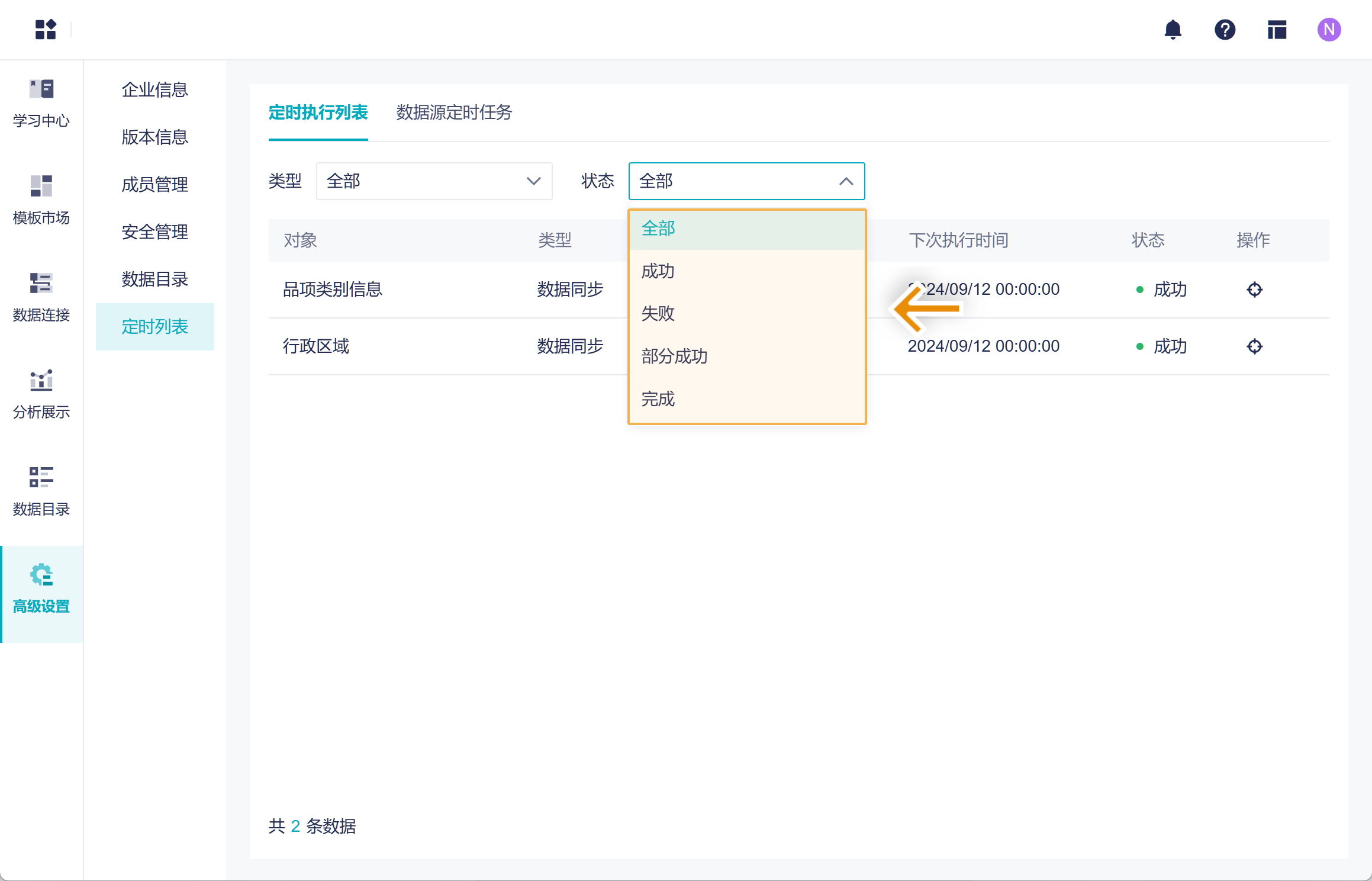Click the help question mark icon

[x=1225, y=30]
